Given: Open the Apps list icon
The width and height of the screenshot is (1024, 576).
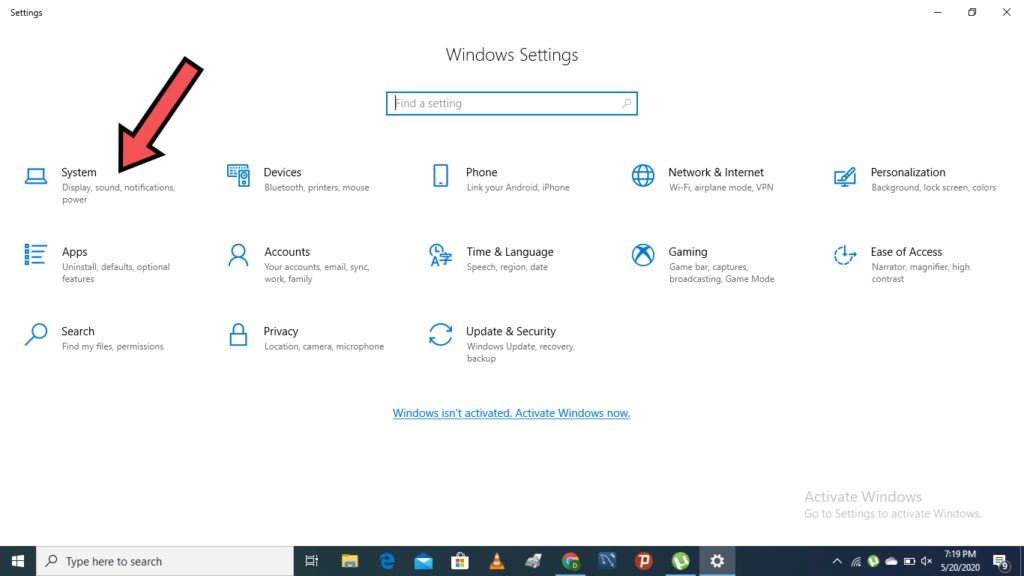Looking at the screenshot, I should tap(36, 255).
